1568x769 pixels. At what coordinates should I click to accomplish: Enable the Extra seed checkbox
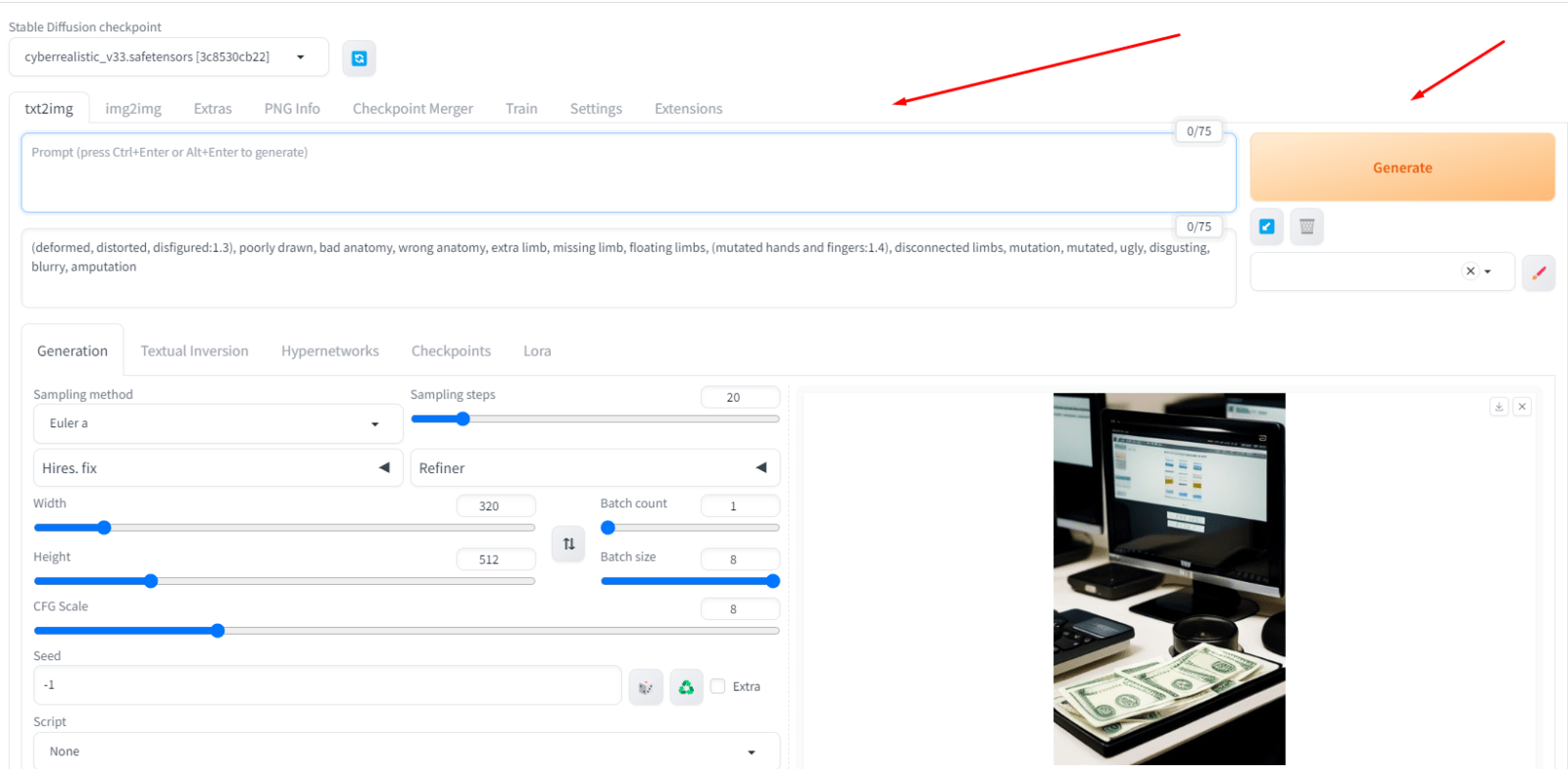[x=718, y=687]
